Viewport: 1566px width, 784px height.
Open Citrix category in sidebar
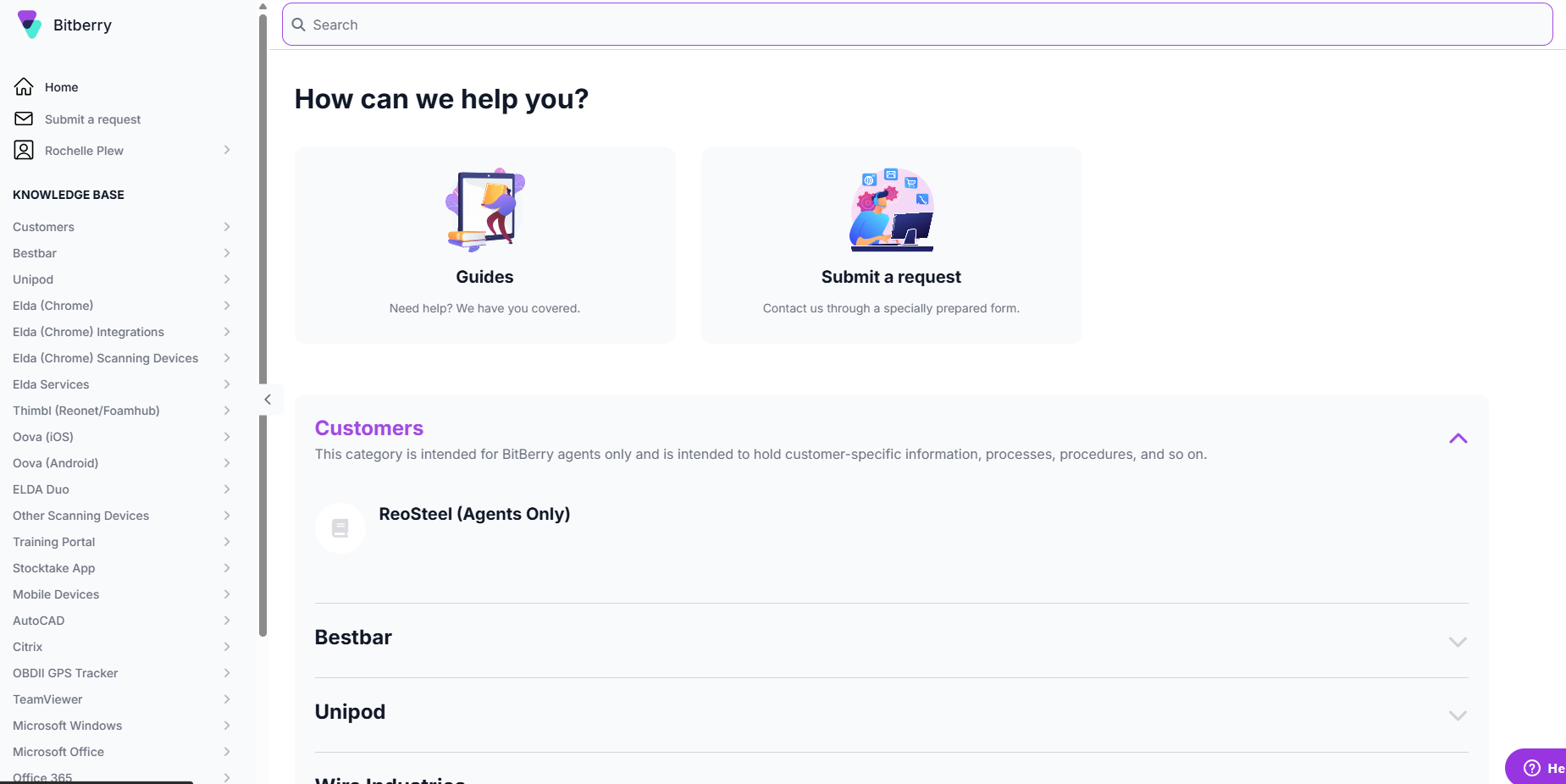coord(27,647)
